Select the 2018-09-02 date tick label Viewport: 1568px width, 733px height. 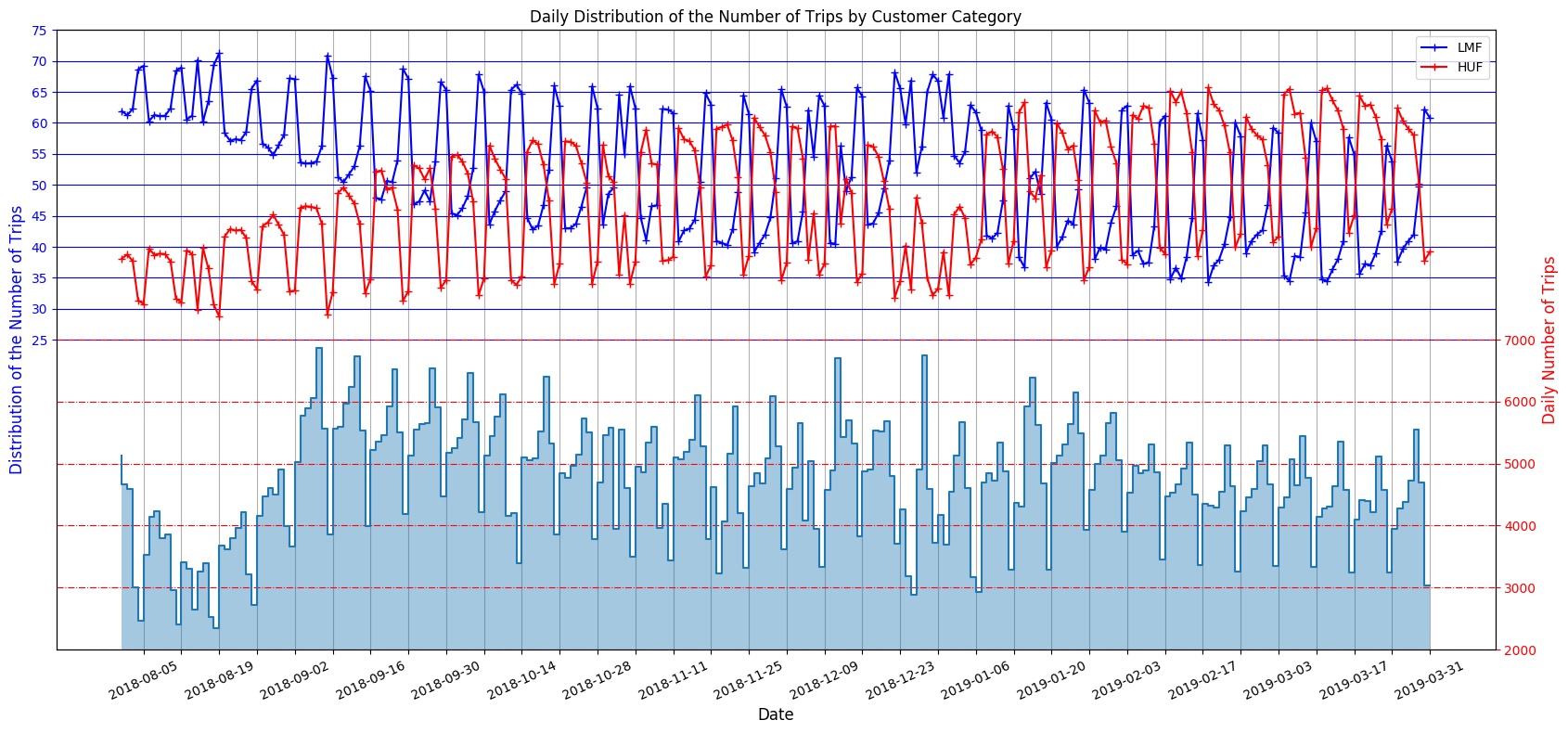click(x=292, y=680)
